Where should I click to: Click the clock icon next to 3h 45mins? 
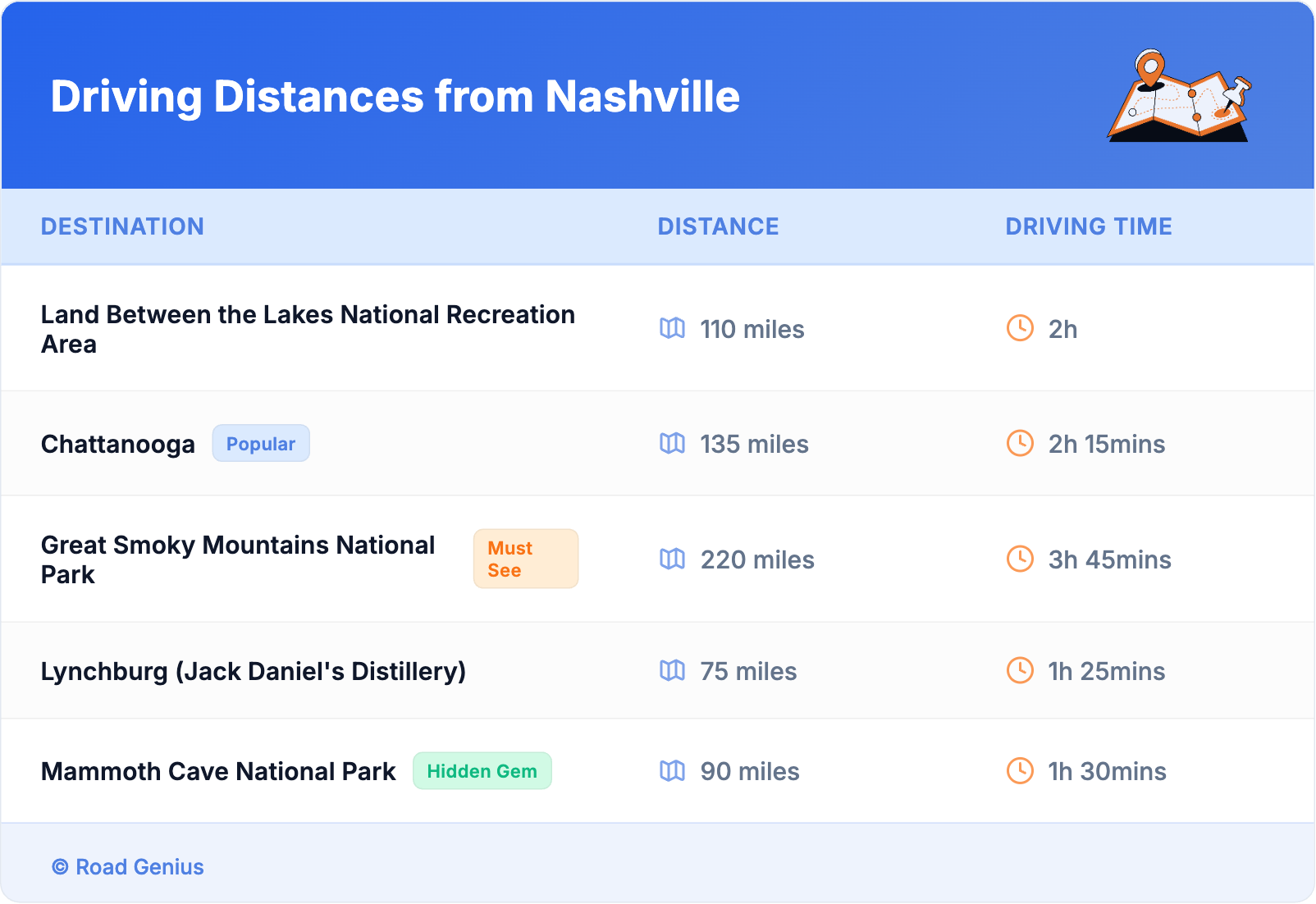pyautogui.click(x=1020, y=559)
